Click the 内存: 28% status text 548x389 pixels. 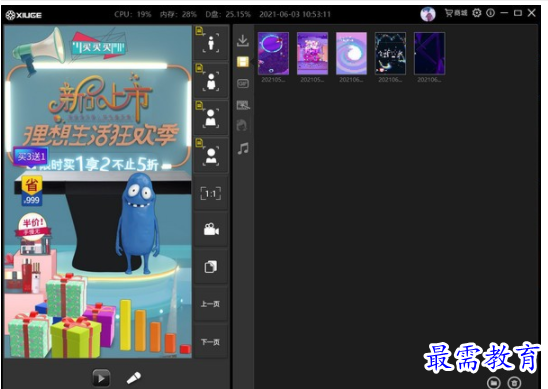(178, 14)
